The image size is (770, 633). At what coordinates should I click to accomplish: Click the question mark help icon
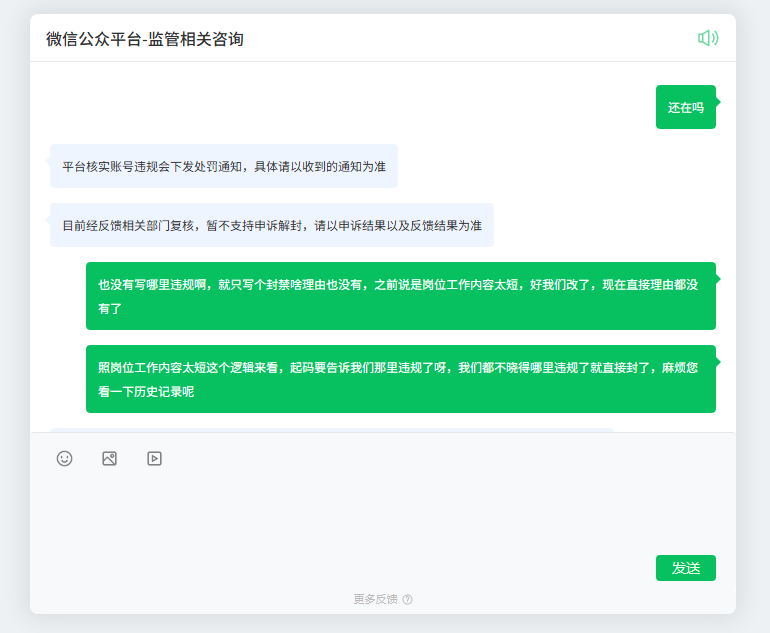pos(408,599)
